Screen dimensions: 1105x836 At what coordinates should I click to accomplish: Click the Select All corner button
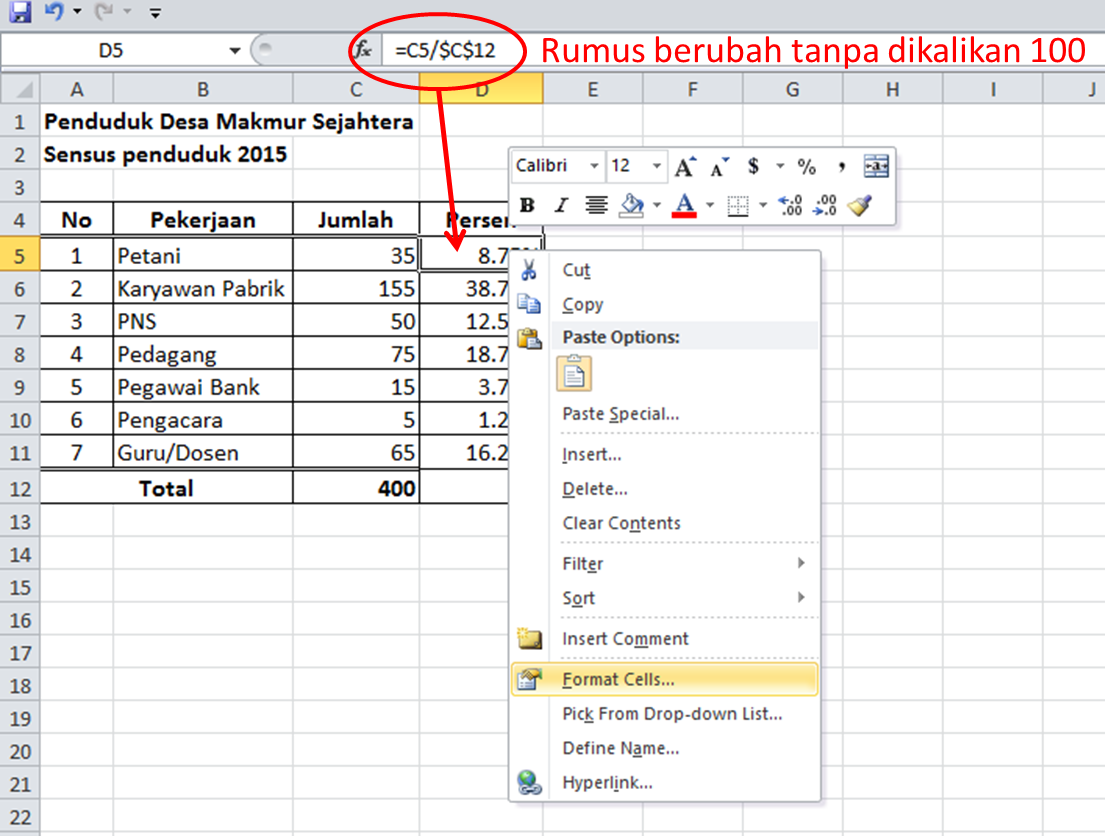coord(20,90)
